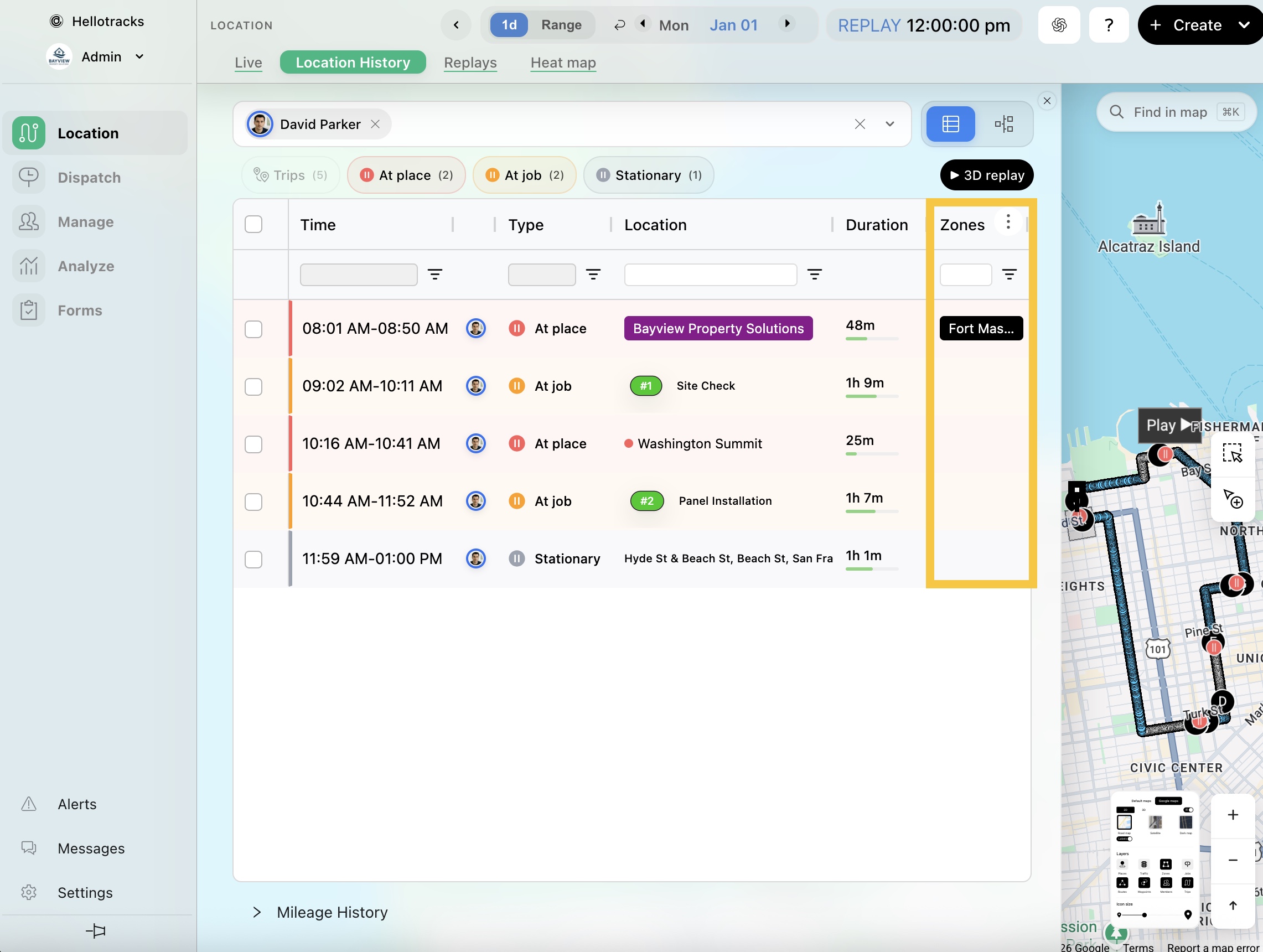Select the 1d period option

pos(509,25)
